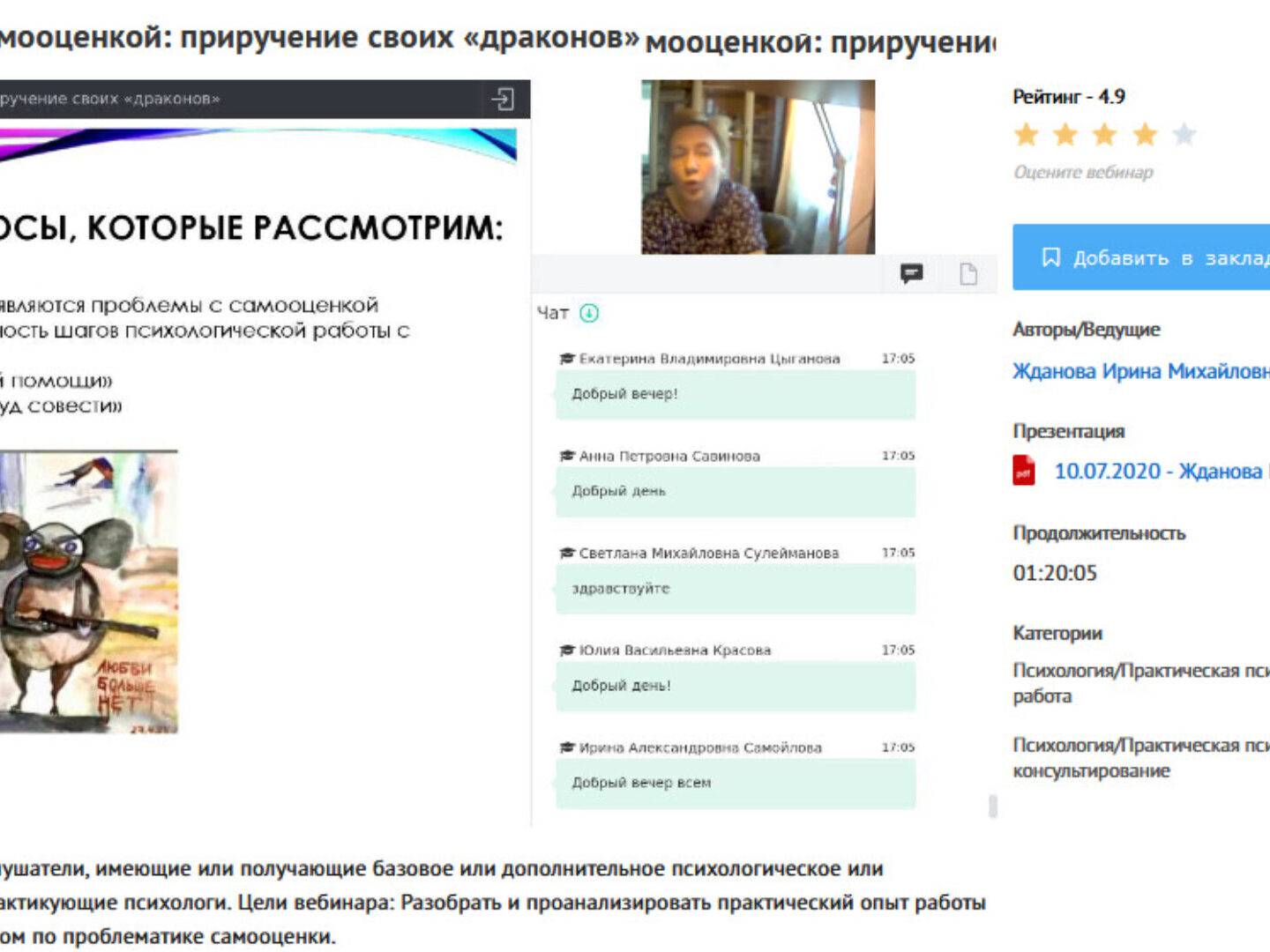This screenshot has width=1270, height=952.
Task: Rate webinar with the third star
Action: coord(1105,135)
